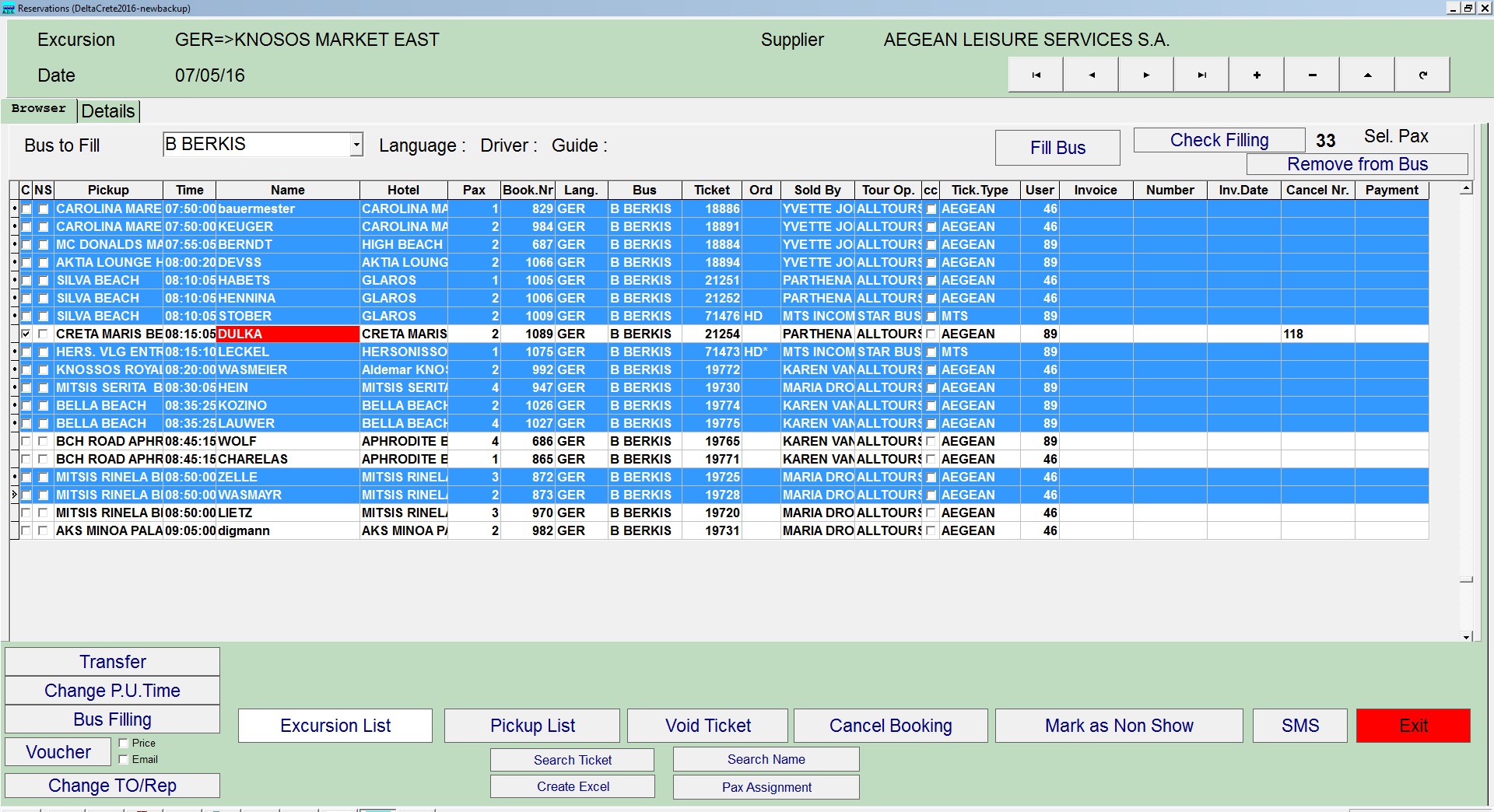Insert new record with plus button
The image size is (1494, 812).
[1257, 75]
